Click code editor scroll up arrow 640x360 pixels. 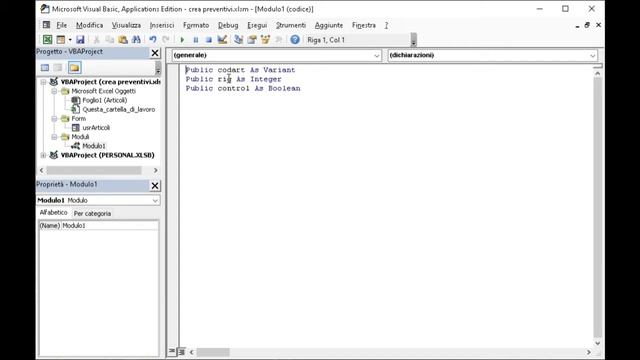point(598,73)
